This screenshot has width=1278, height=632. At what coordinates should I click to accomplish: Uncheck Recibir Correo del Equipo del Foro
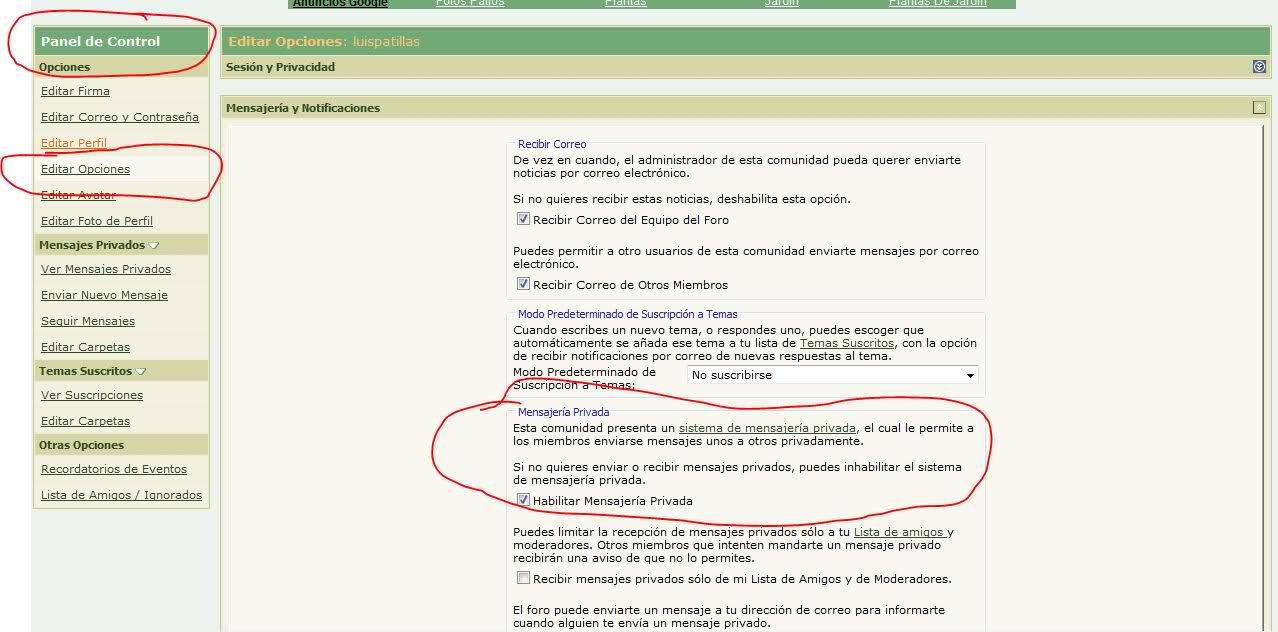coord(523,219)
